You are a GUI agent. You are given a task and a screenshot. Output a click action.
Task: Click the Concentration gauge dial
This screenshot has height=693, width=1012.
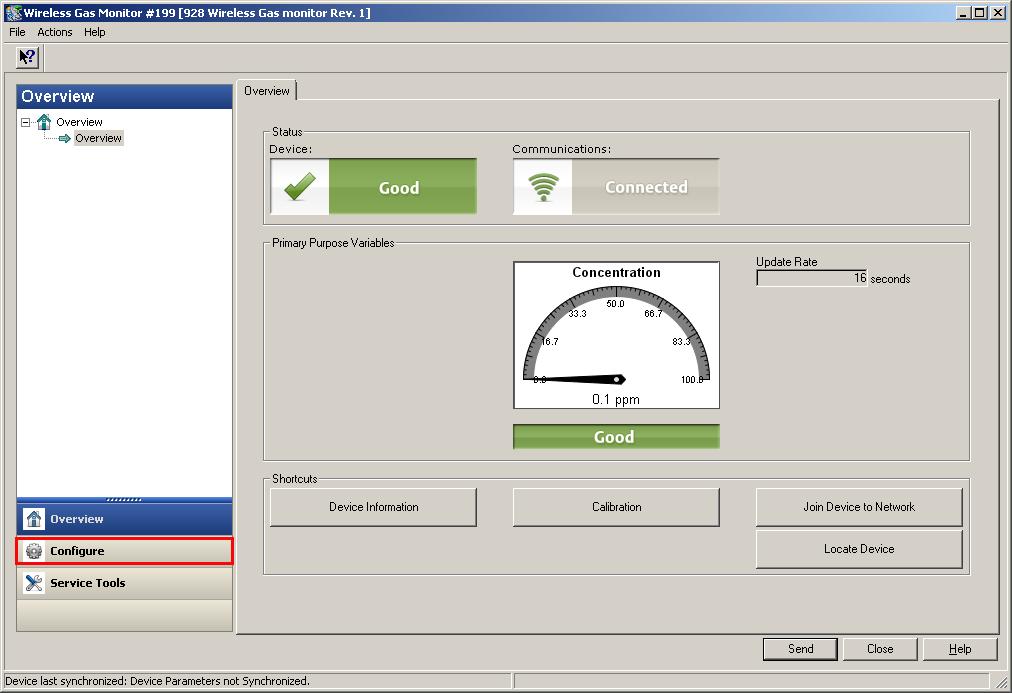(x=616, y=335)
